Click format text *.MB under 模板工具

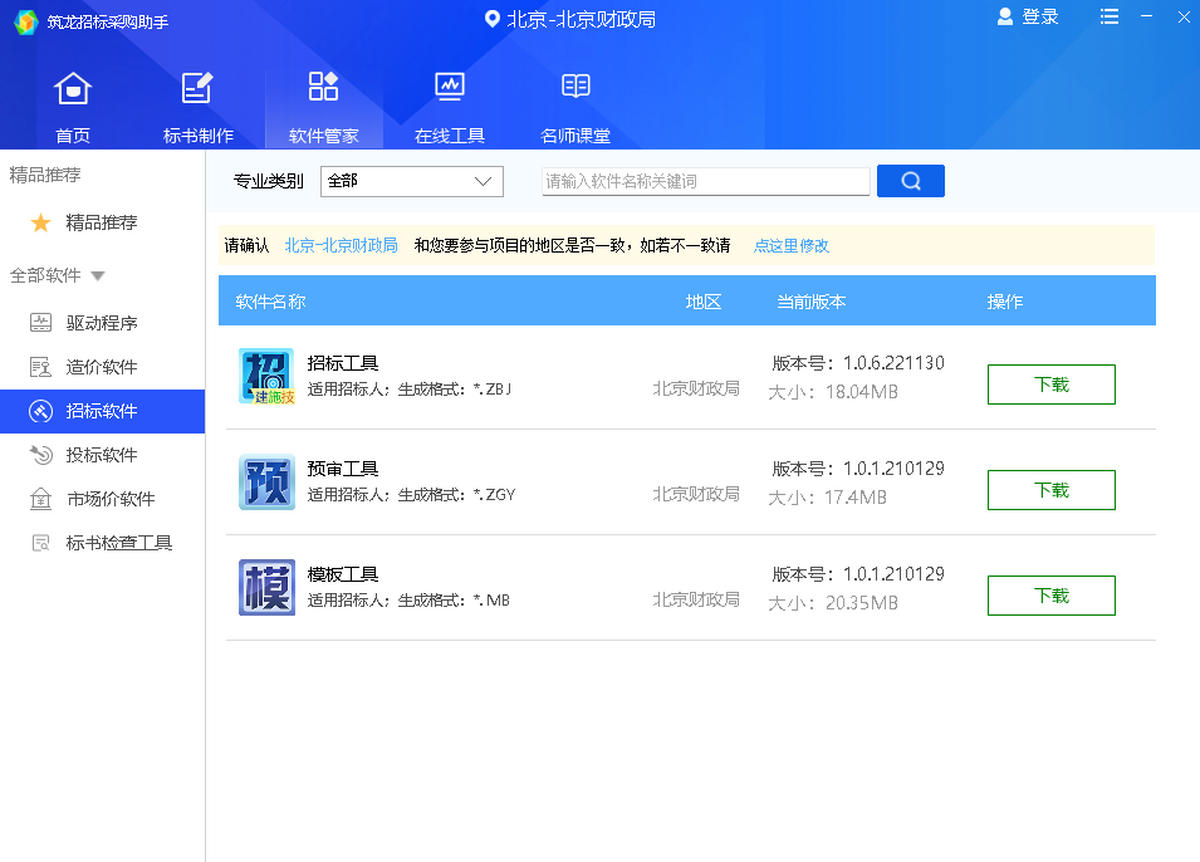click(492, 600)
